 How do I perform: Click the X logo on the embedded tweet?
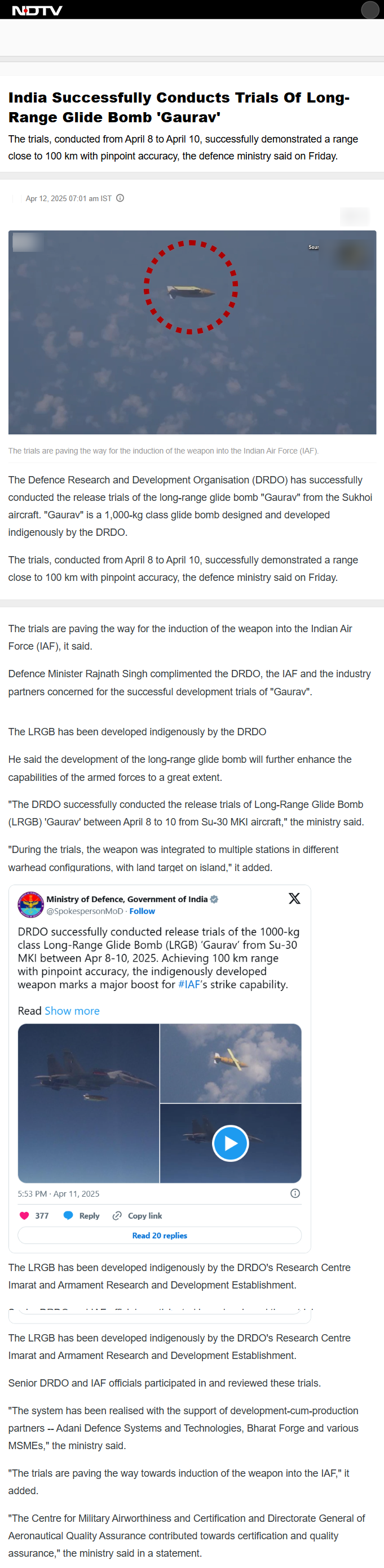click(x=294, y=899)
